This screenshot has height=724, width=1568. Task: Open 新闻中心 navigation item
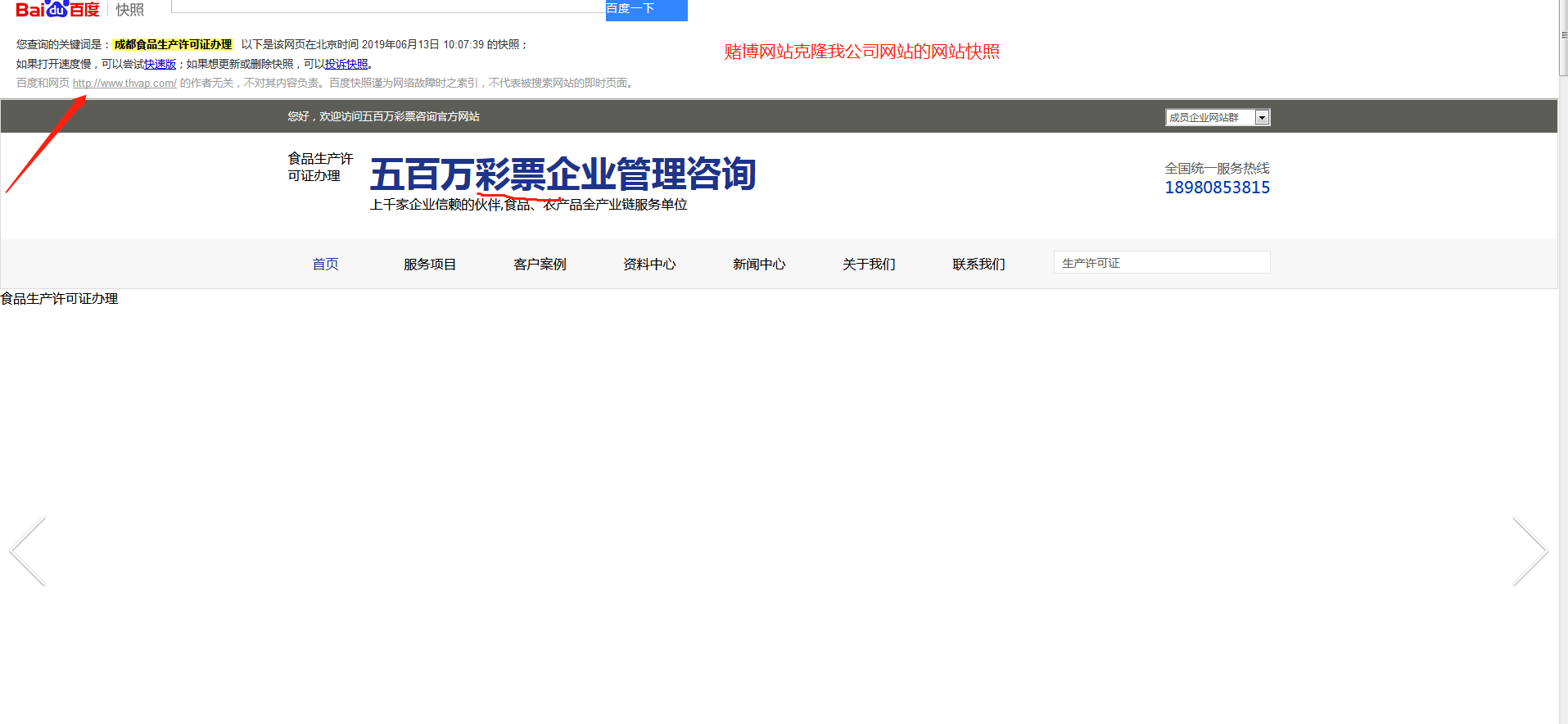pyautogui.click(x=759, y=264)
